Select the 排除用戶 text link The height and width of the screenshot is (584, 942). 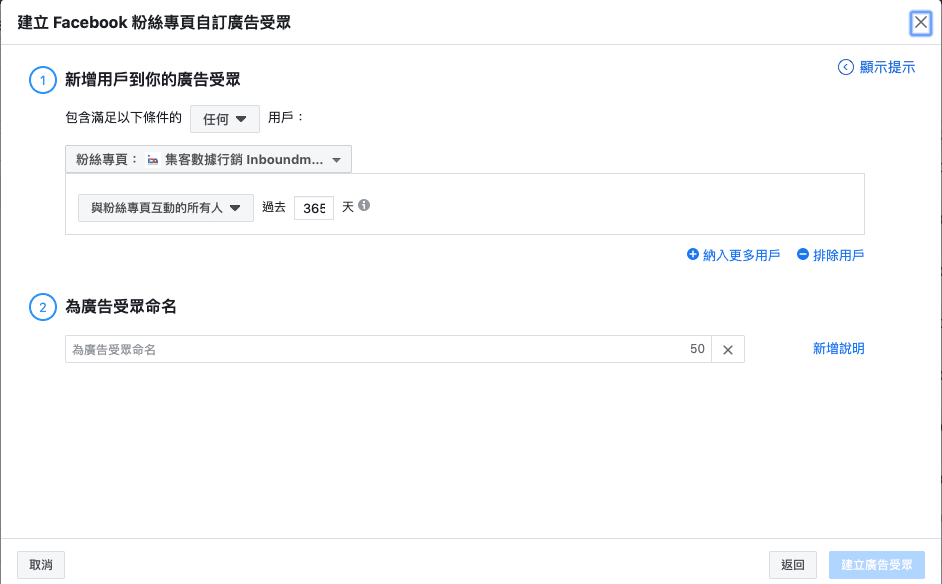[838, 255]
